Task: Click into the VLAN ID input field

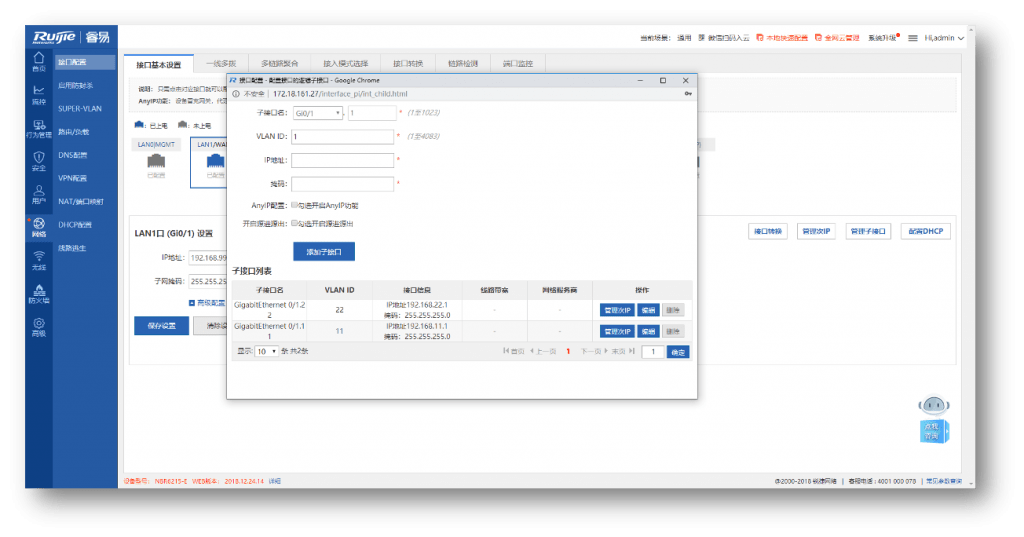Action: click(342, 137)
